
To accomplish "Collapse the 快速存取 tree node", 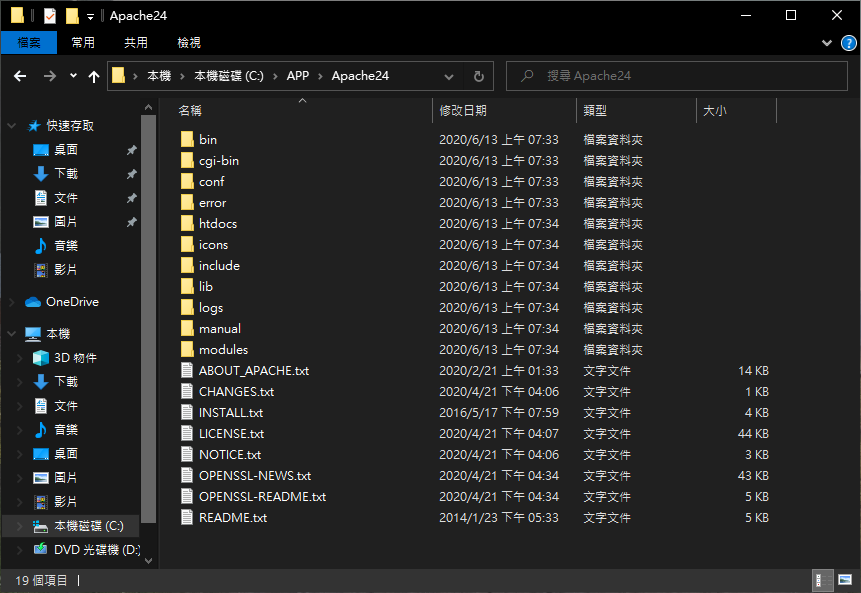I will (x=12, y=126).
